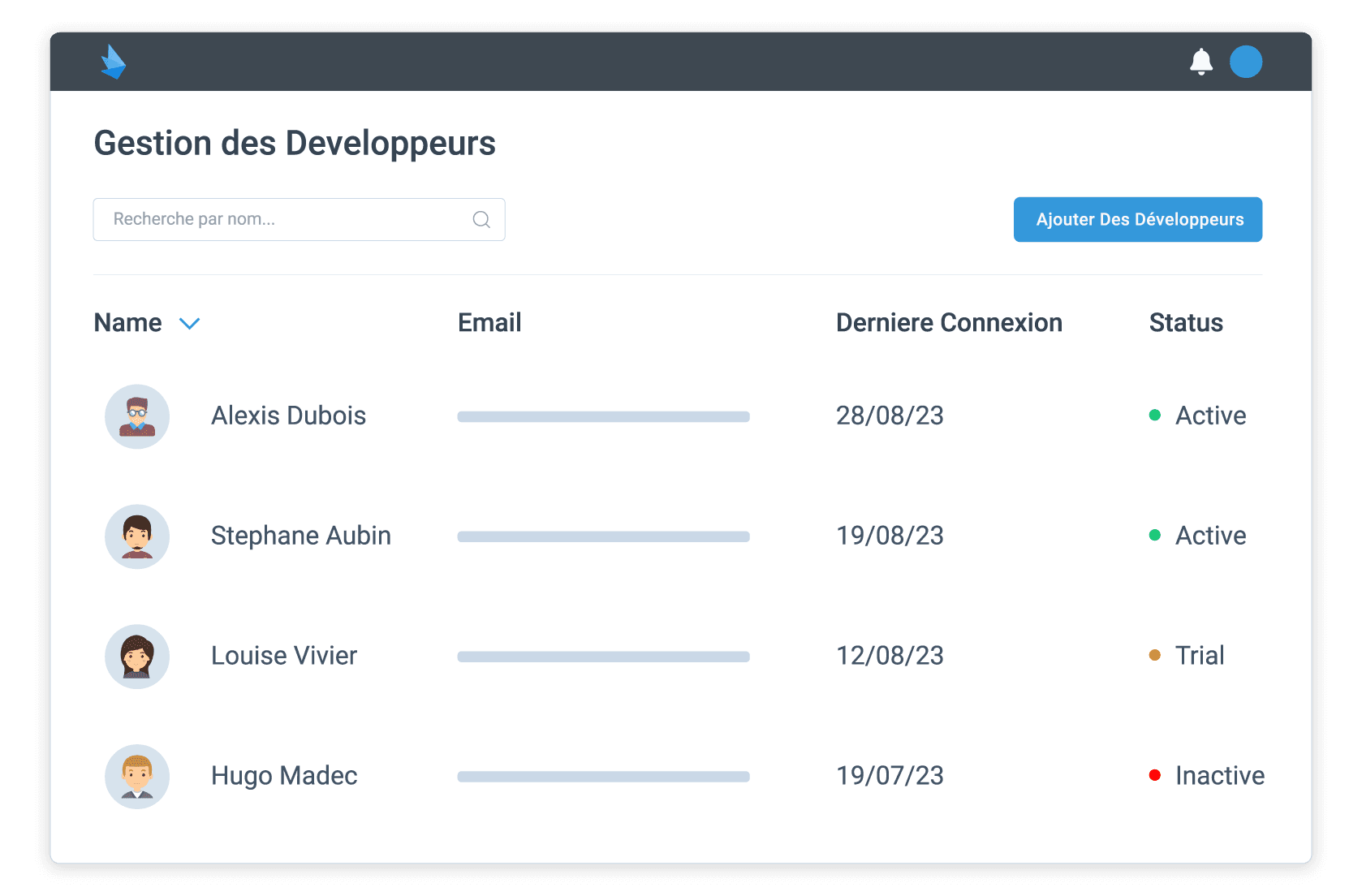The height and width of the screenshot is (896, 1362).
Task: Select Hugo Madec's profile avatar
Action: (136, 777)
